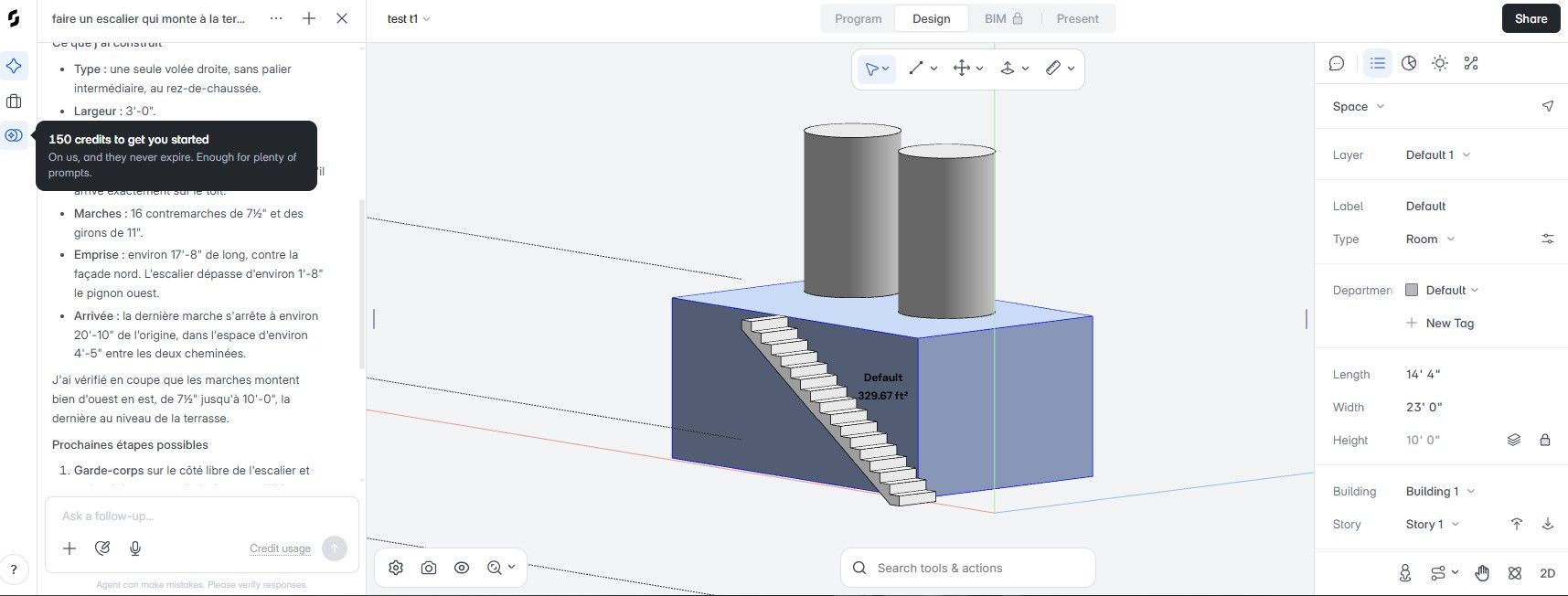This screenshot has height=596, width=1568.
Task: Open the Type Room dropdown
Action: click(1431, 239)
